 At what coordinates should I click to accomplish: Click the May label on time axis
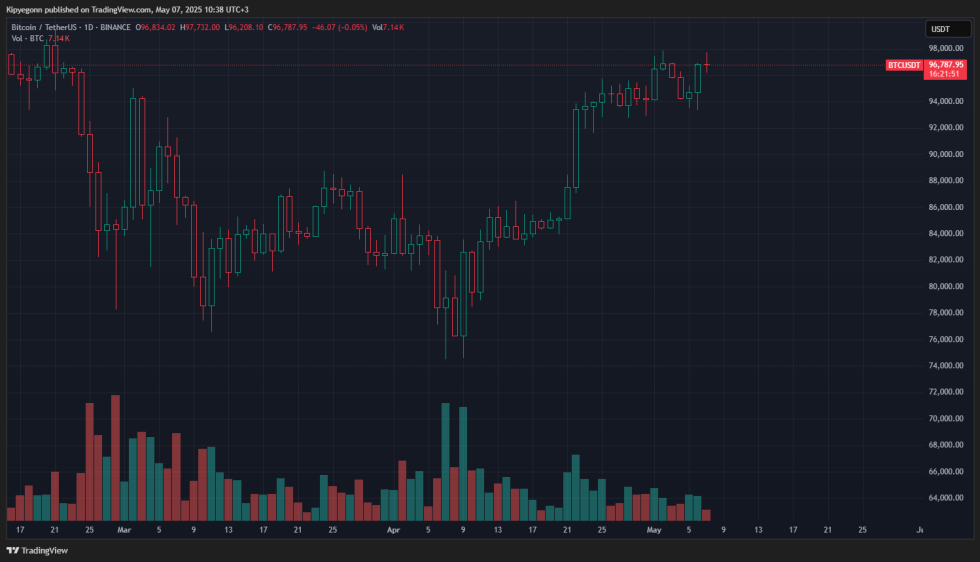click(653, 529)
